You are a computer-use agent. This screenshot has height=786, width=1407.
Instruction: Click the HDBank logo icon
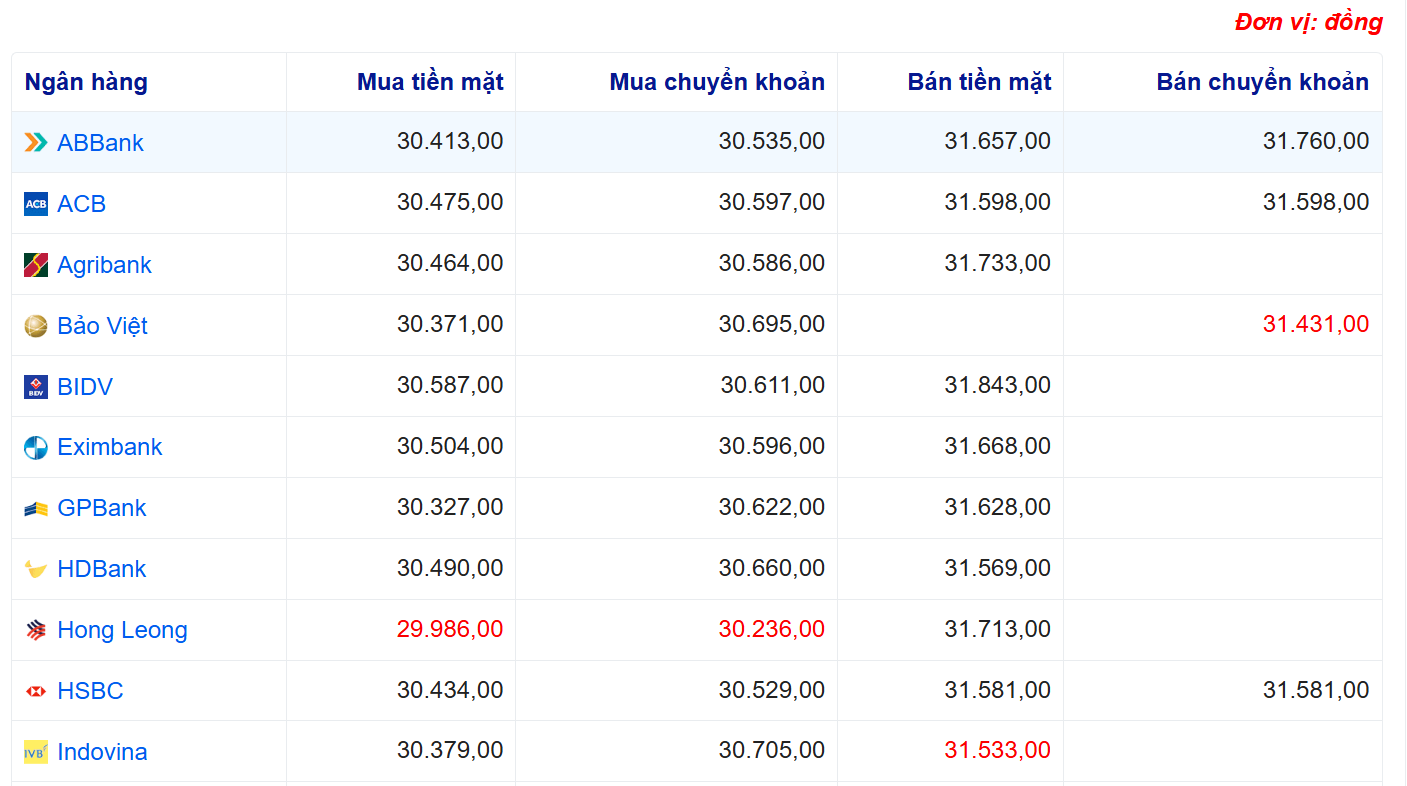[x=36, y=570]
